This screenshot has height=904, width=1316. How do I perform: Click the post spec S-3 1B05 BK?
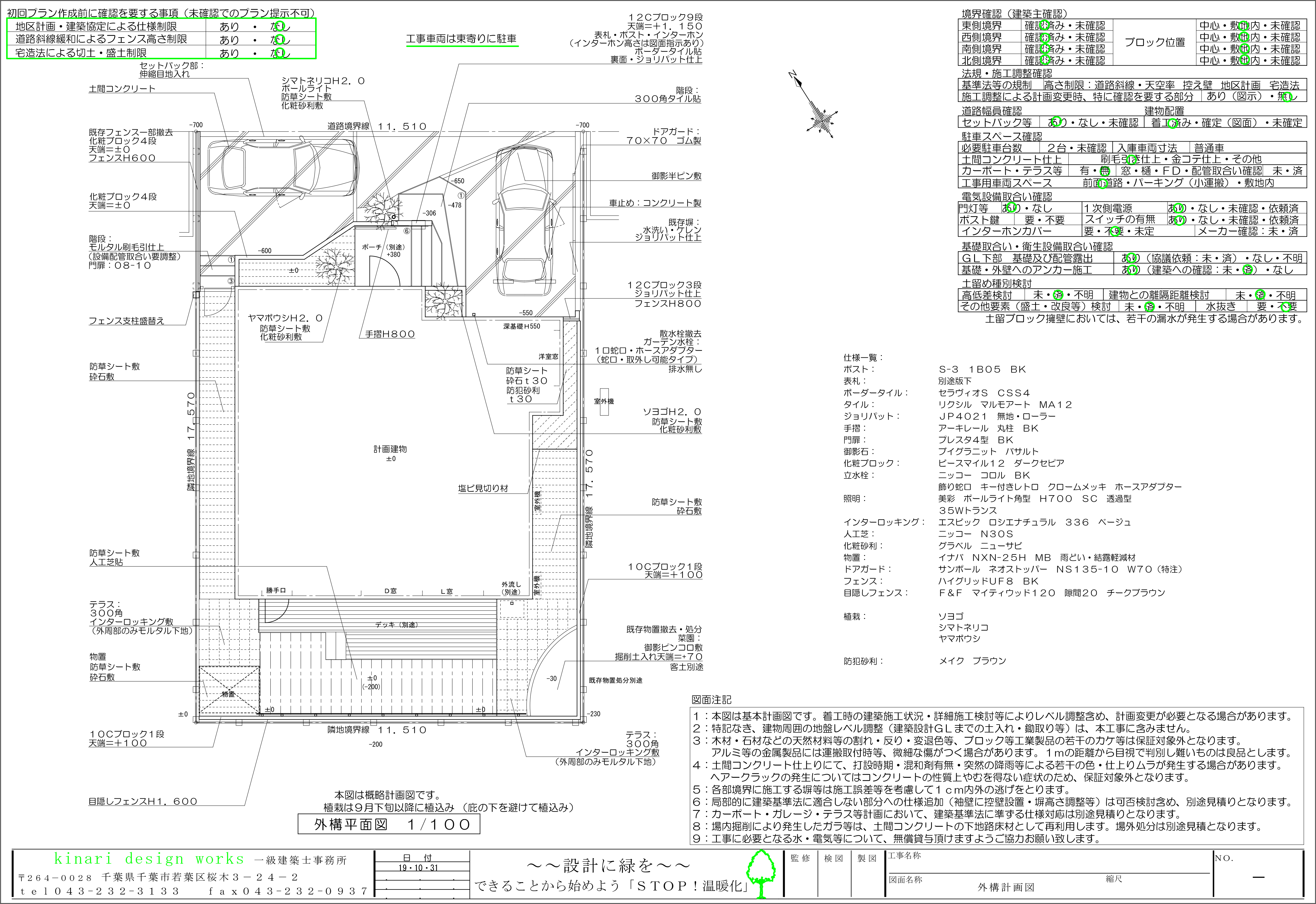pos(982,369)
